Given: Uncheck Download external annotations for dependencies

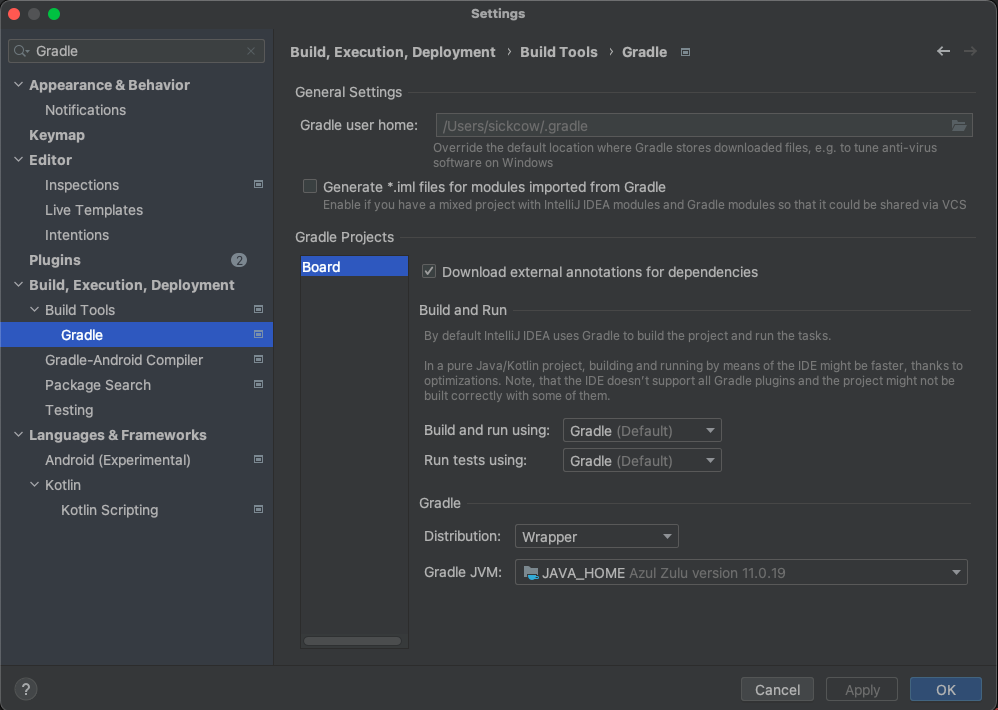Looking at the screenshot, I should pyautogui.click(x=429, y=272).
